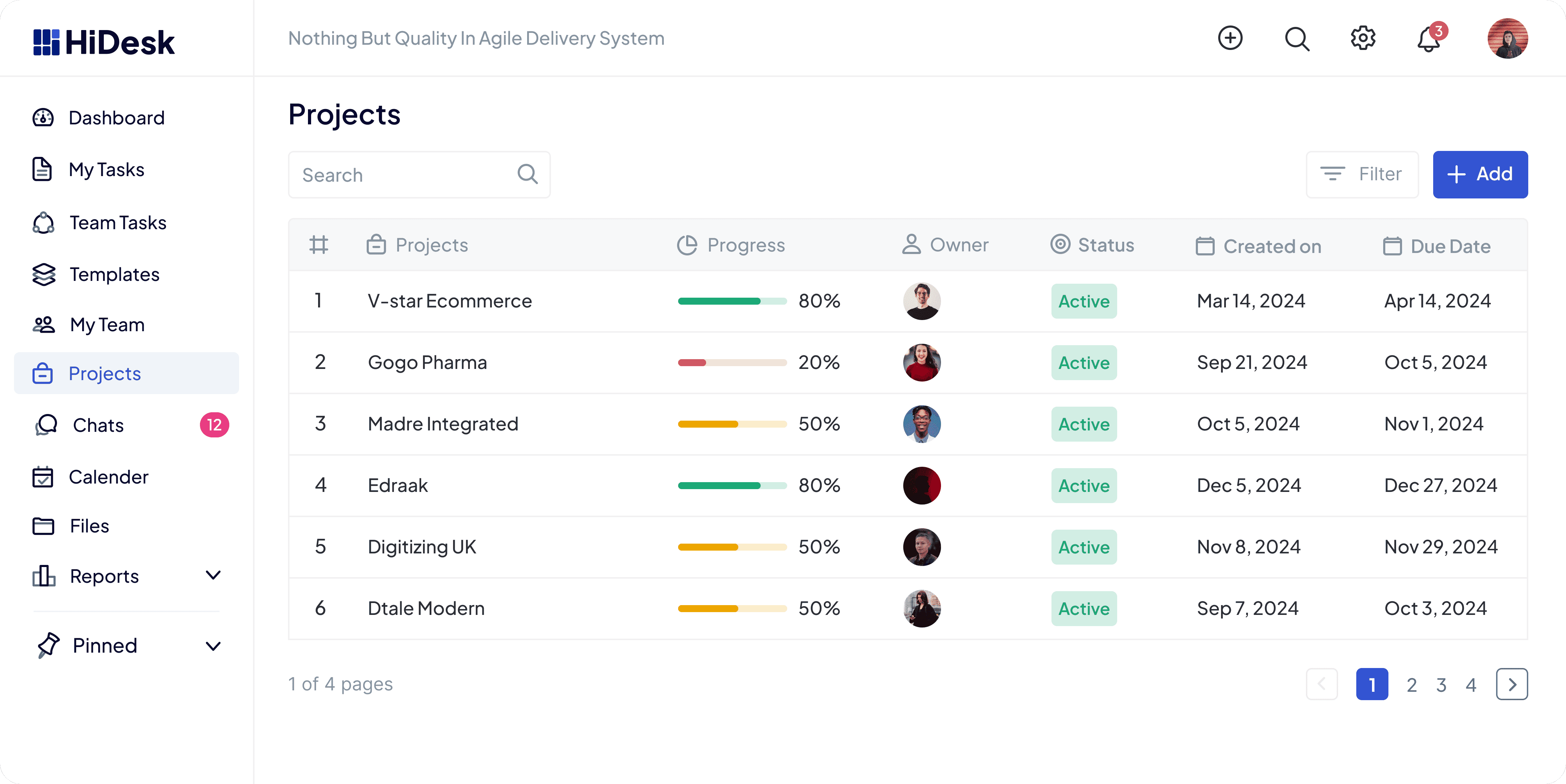Open the Chats menu item

point(99,425)
